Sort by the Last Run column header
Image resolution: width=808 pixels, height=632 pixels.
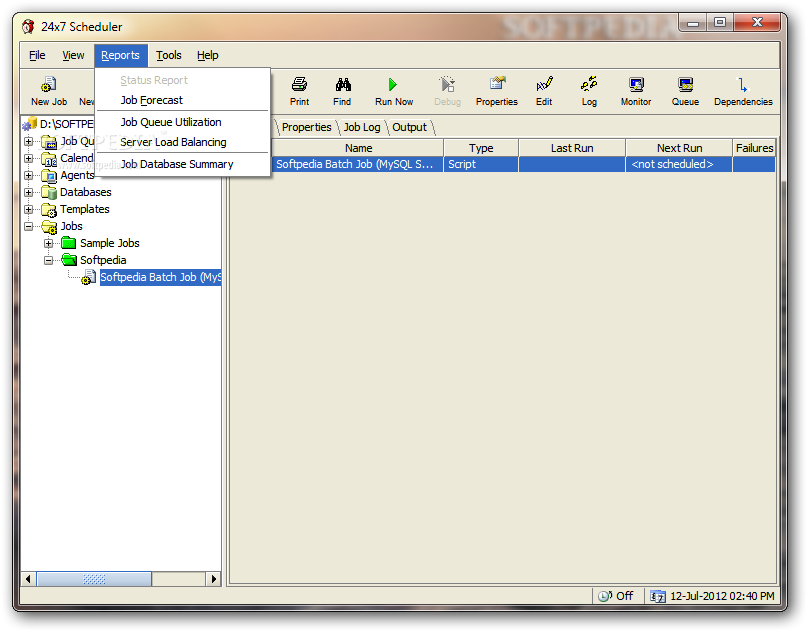[x=572, y=148]
